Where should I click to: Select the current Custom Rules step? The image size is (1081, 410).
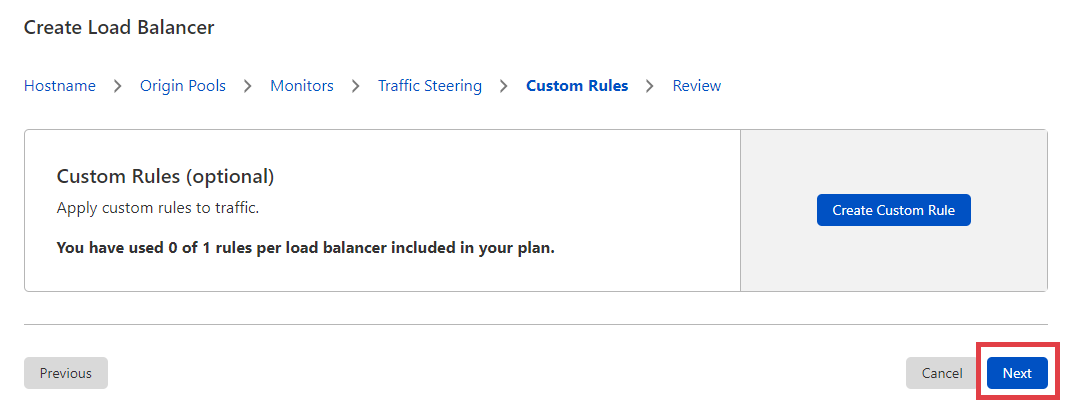(577, 86)
